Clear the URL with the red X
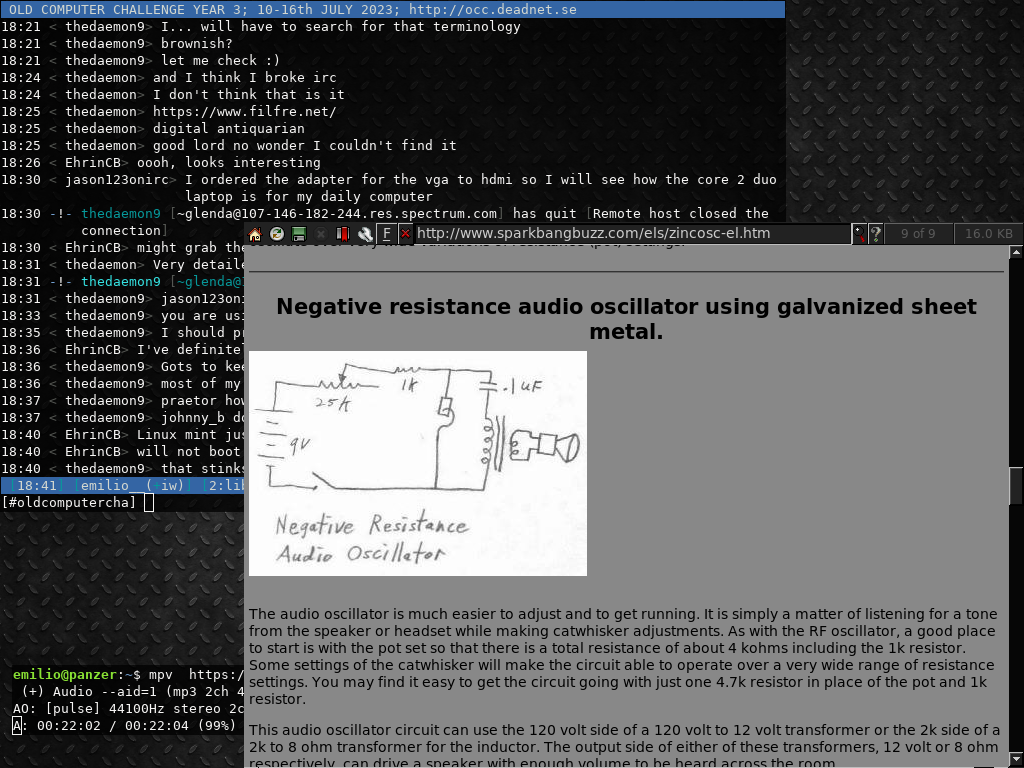Image resolution: width=1024 pixels, height=768 pixels. pyautogui.click(x=405, y=234)
